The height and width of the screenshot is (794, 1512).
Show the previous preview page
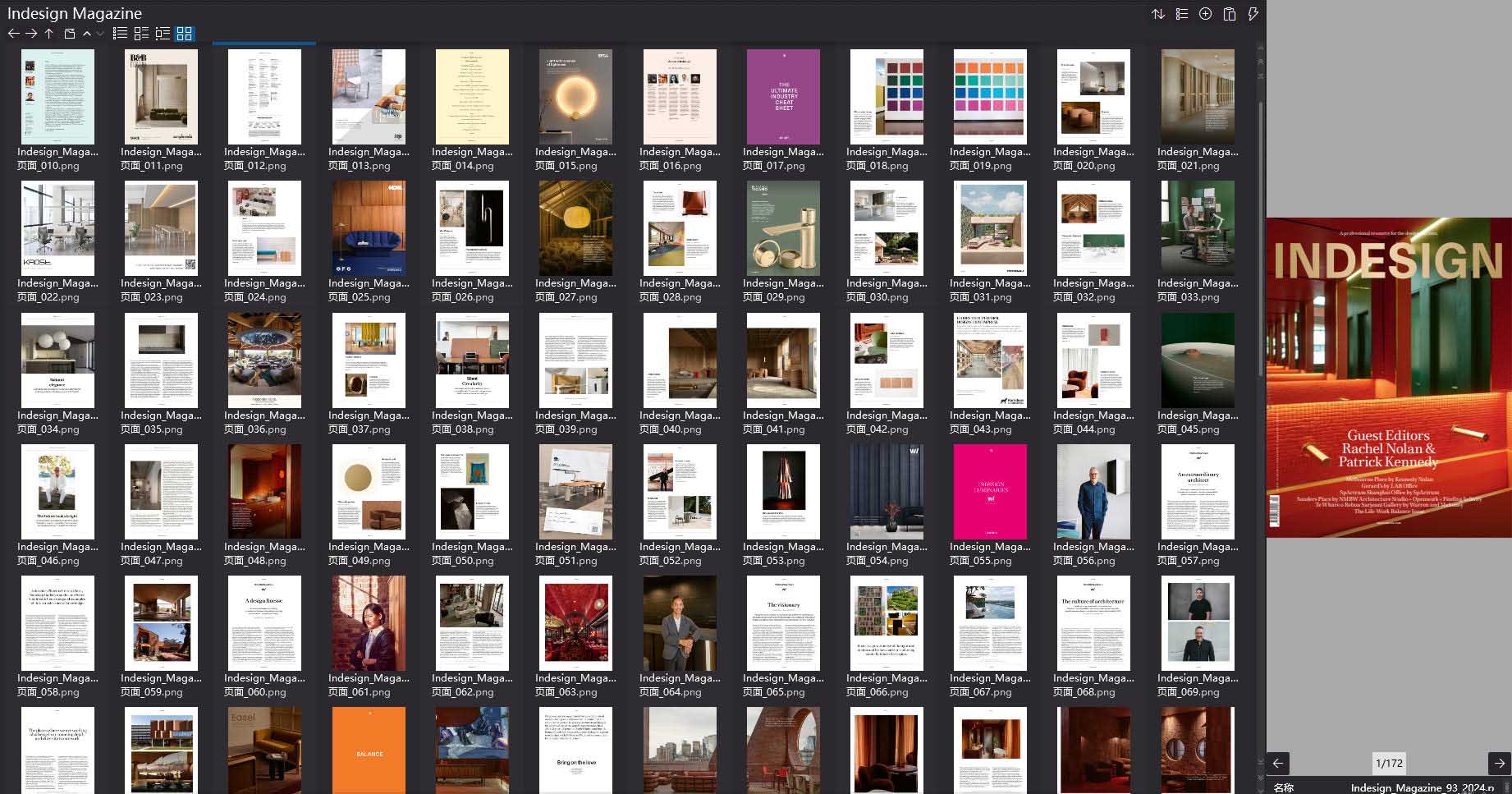[x=1278, y=763]
